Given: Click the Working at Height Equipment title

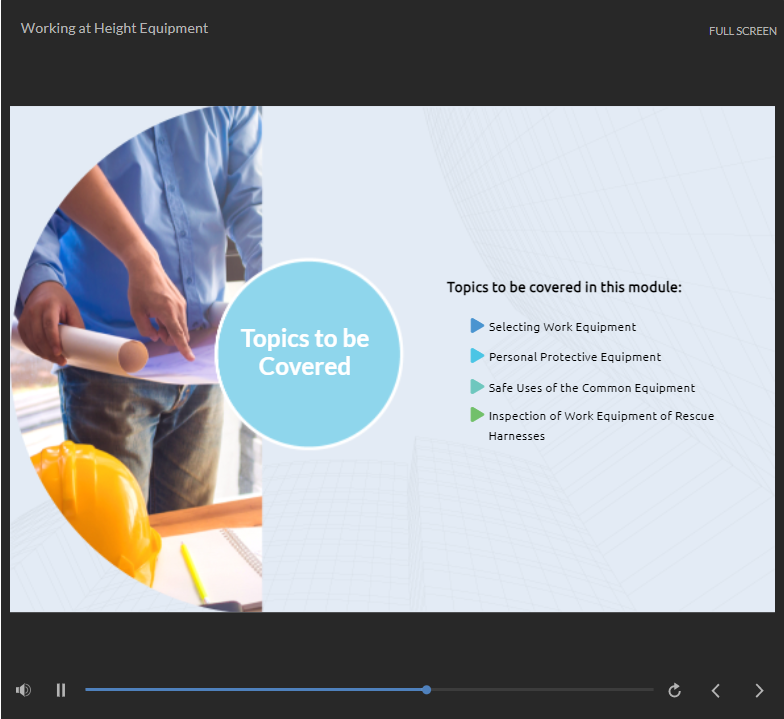Looking at the screenshot, I should [x=114, y=29].
